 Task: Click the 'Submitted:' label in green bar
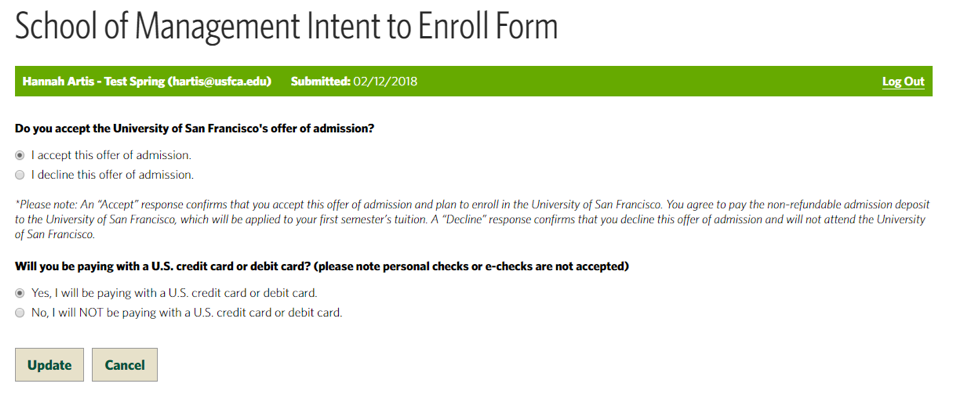click(x=319, y=81)
